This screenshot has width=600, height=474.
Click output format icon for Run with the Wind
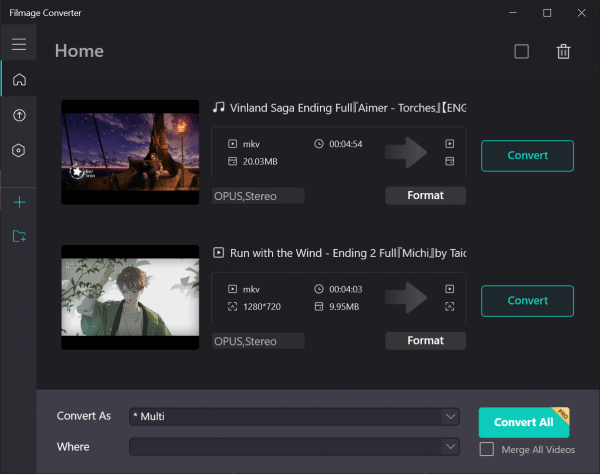tap(450, 288)
